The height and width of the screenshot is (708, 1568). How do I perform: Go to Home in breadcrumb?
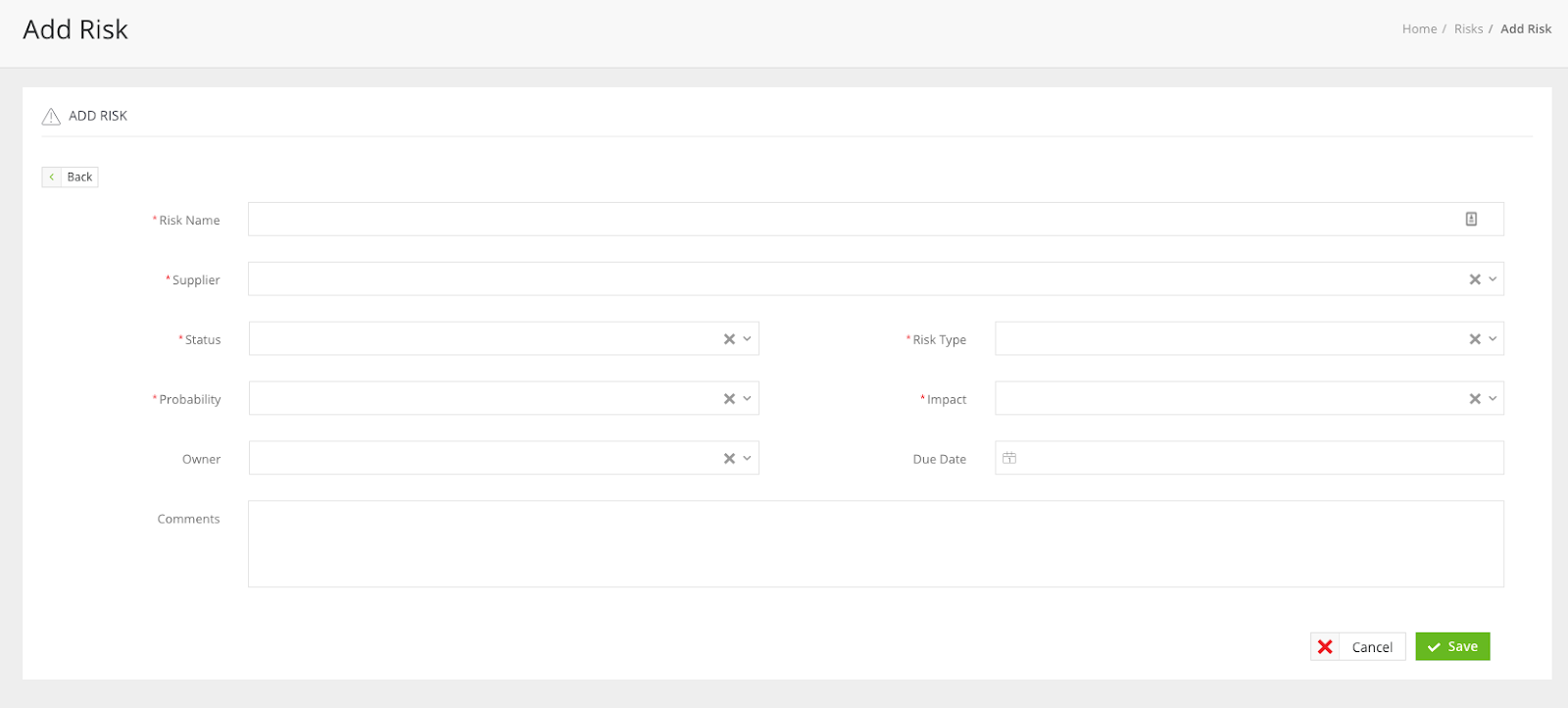click(x=1419, y=29)
